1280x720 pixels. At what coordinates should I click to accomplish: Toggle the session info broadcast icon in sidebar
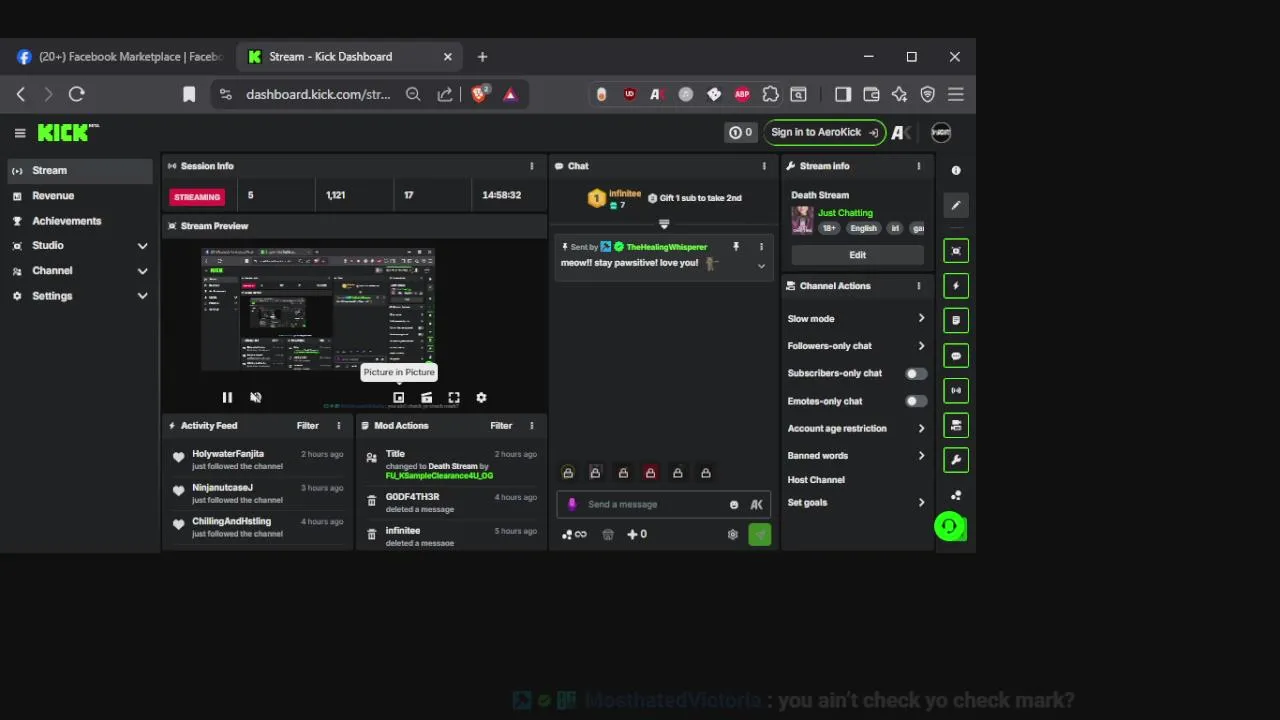956,390
